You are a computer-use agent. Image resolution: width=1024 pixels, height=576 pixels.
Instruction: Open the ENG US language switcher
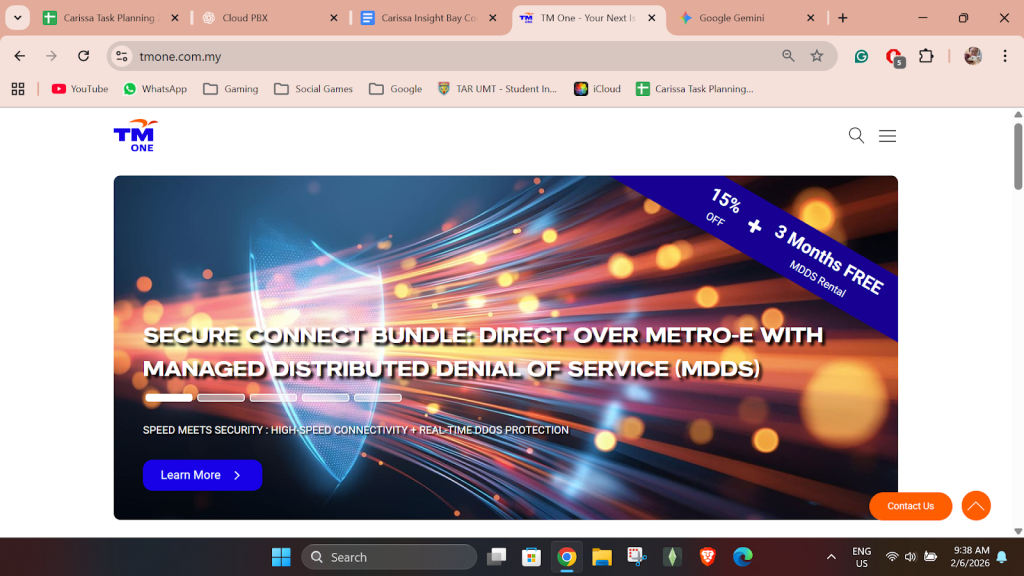(x=861, y=557)
